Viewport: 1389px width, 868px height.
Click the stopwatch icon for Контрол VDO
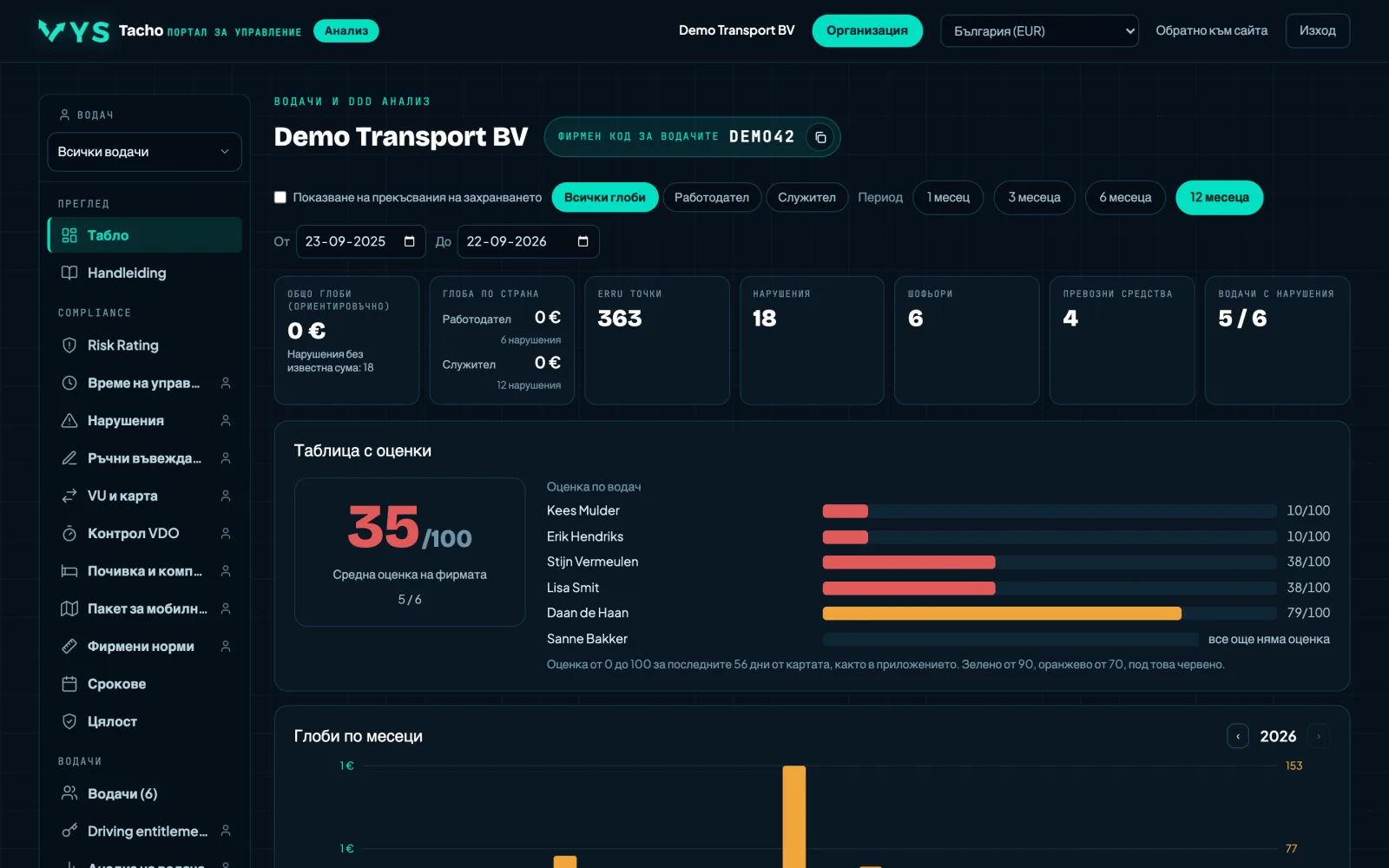(x=69, y=533)
